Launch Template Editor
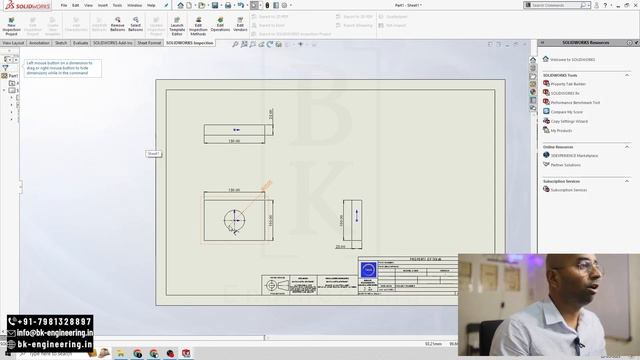The height and width of the screenshot is (360, 640). point(177,26)
